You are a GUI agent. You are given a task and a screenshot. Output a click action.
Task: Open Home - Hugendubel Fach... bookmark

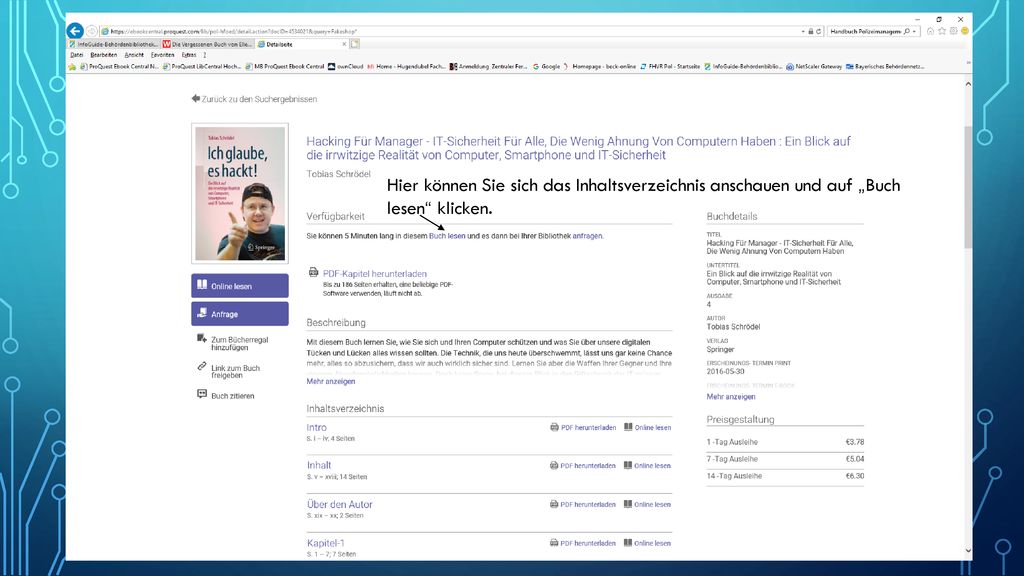tap(406, 67)
